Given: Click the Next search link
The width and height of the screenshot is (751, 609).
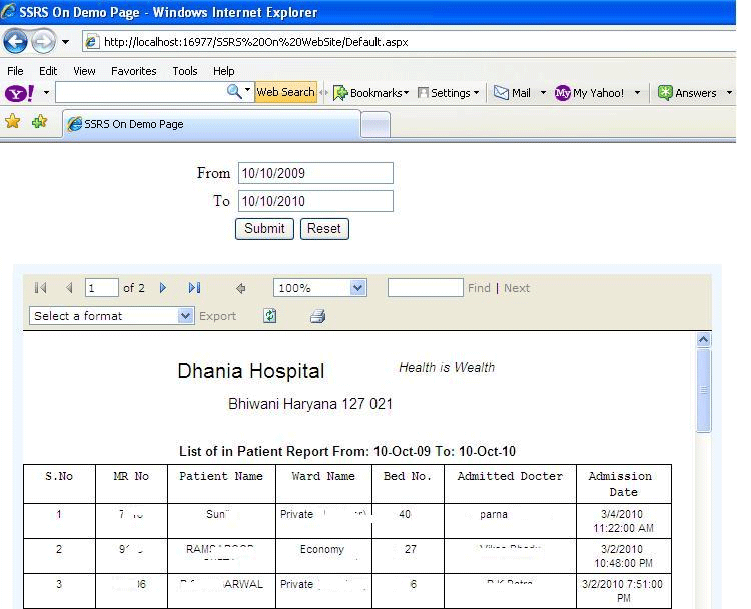Looking at the screenshot, I should pyautogui.click(x=517, y=288).
